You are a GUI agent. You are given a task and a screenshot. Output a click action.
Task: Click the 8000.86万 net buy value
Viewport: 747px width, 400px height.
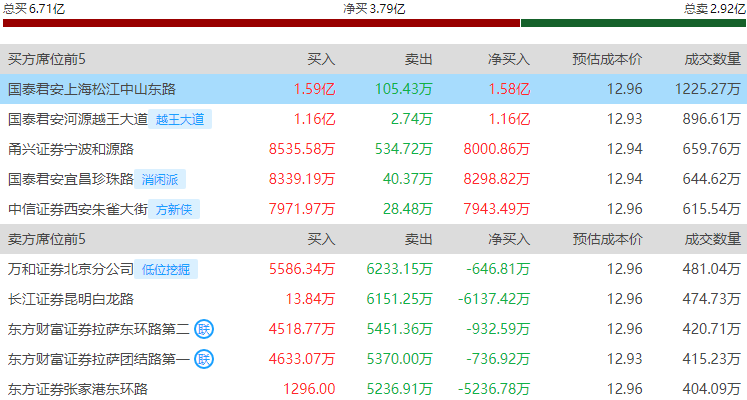point(497,149)
